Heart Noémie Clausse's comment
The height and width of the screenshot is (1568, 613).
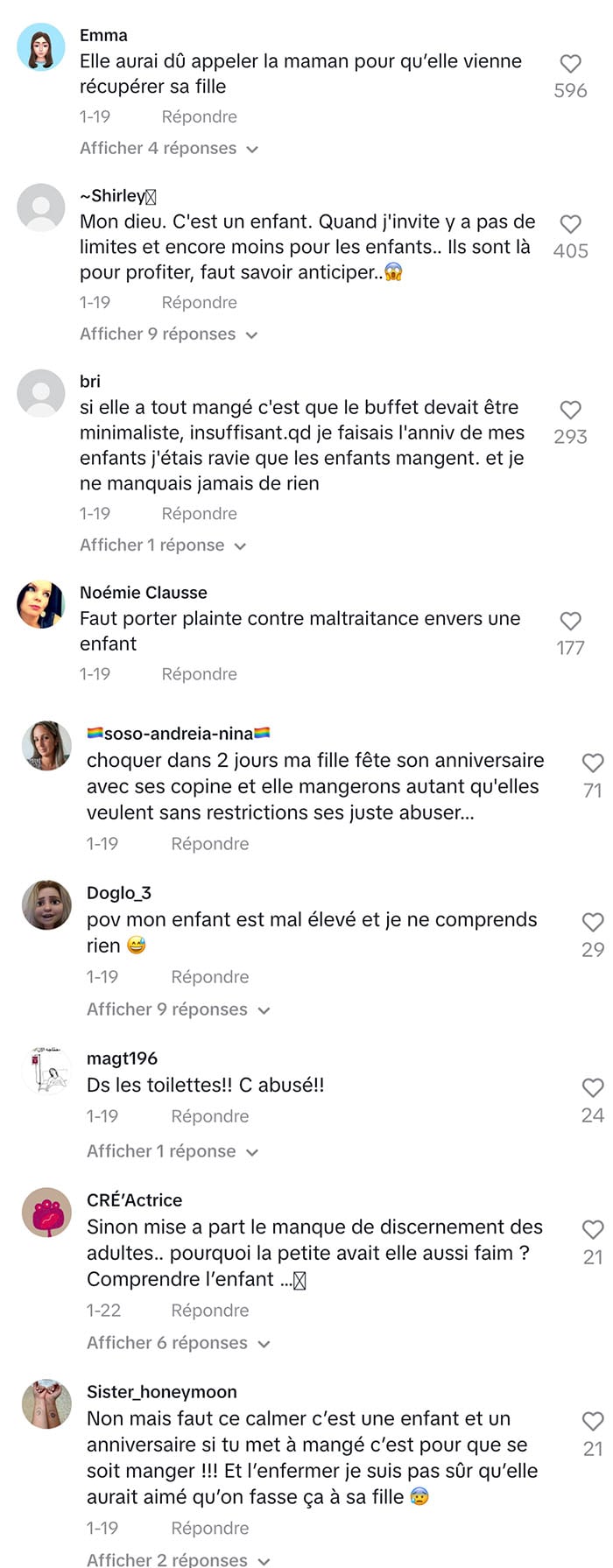(570, 621)
